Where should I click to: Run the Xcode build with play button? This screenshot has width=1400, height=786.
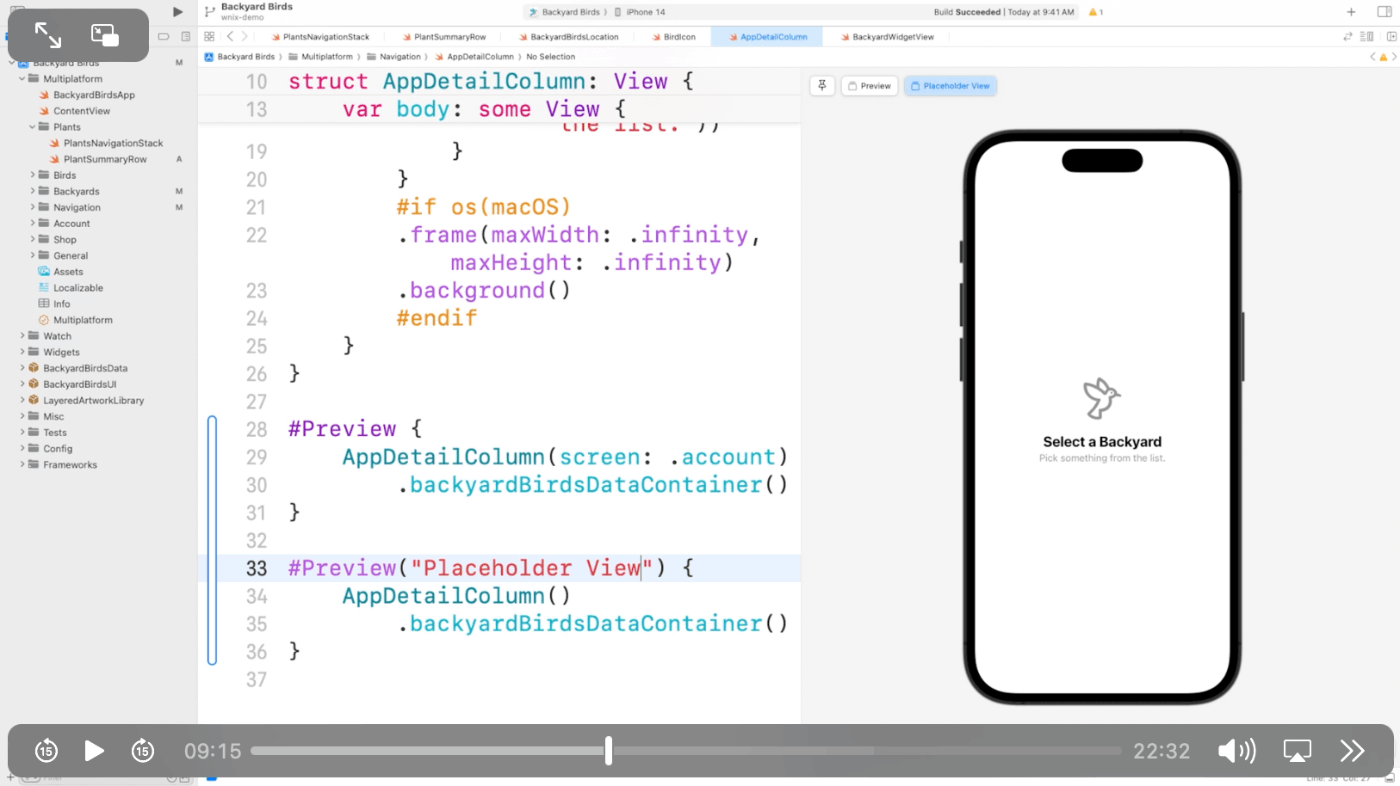pyautogui.click(x=178, y=12)
